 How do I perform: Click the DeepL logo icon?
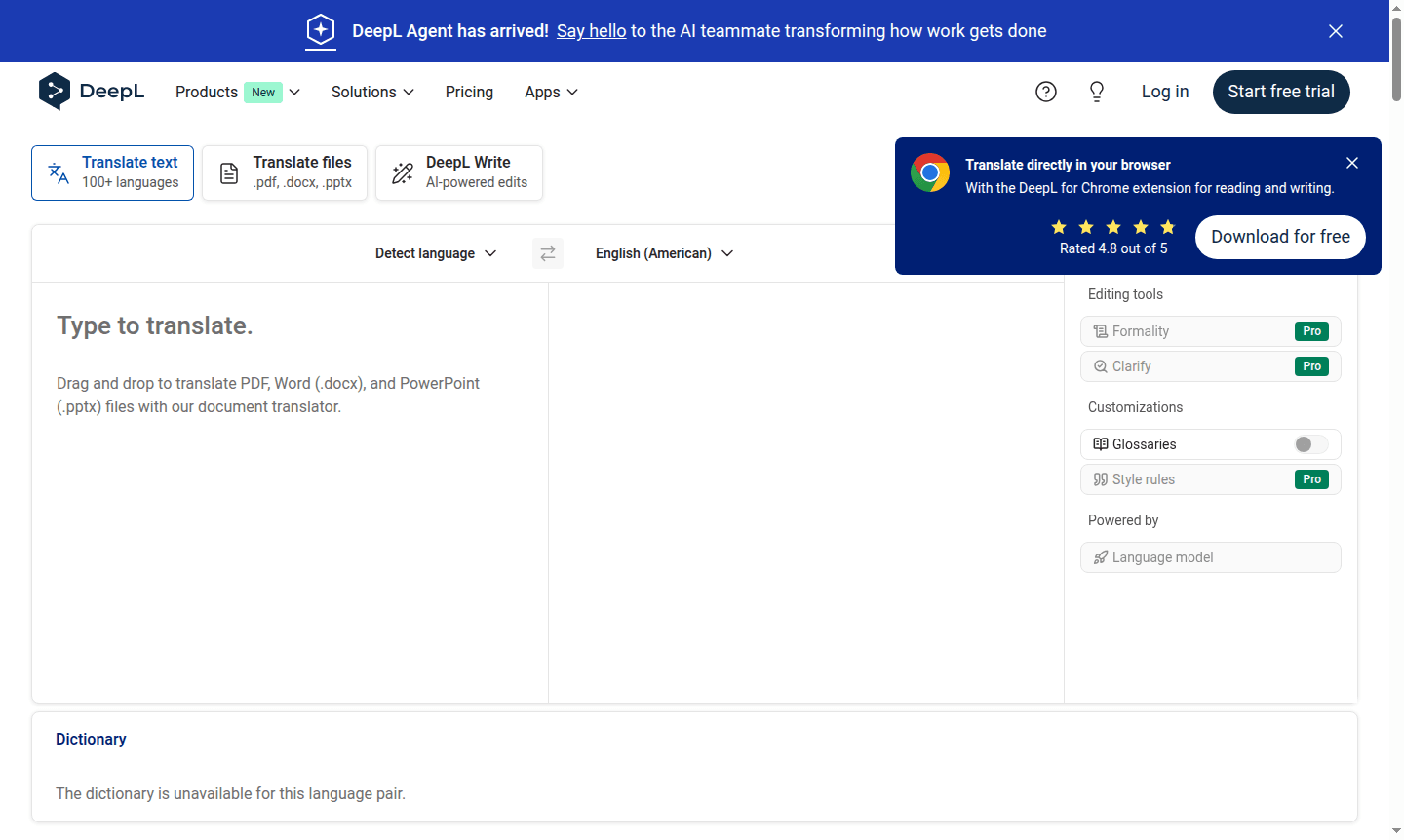(55, 92)
